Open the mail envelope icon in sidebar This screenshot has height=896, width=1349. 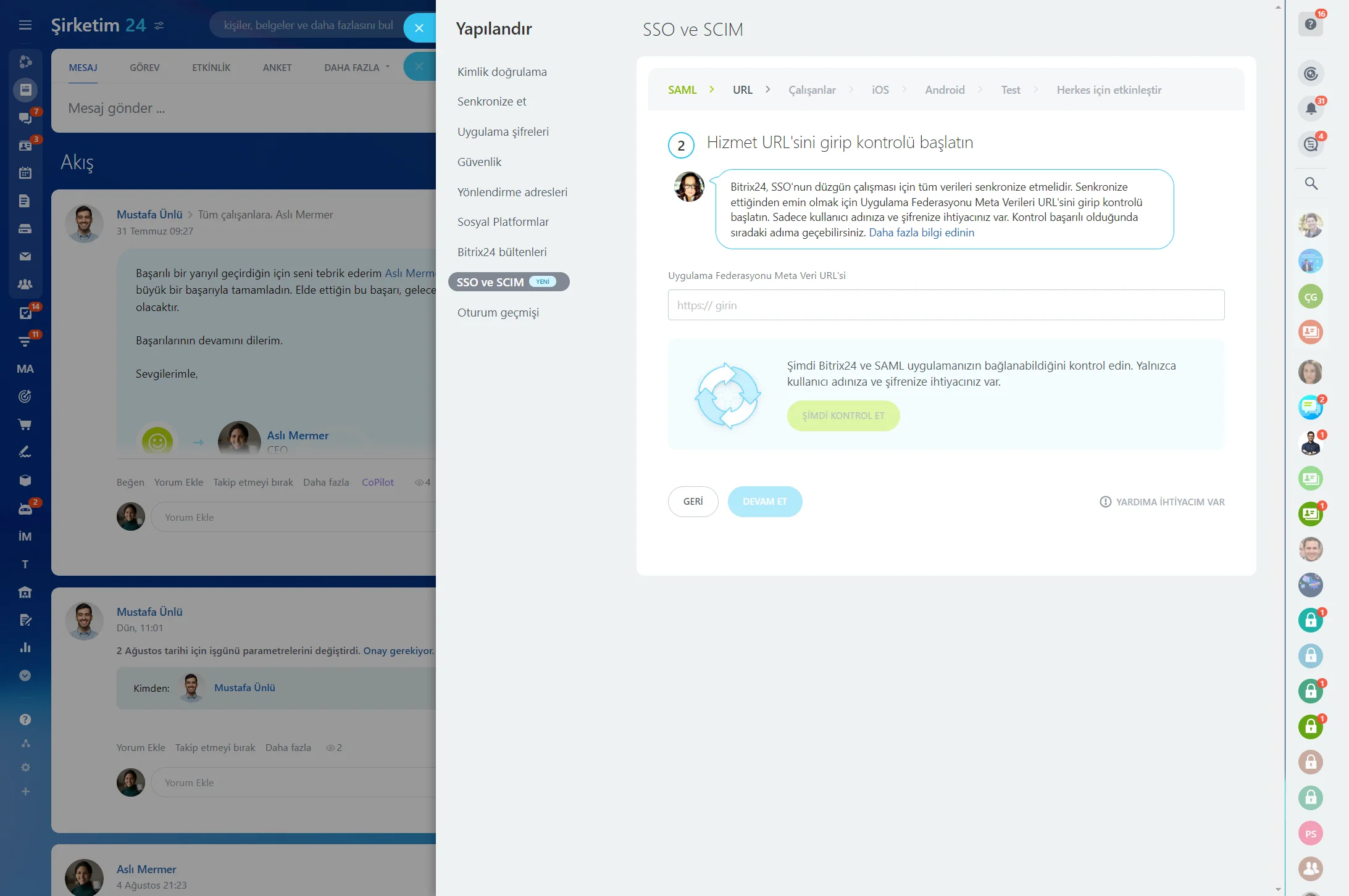pyautogui.click(x=25, y=256)
